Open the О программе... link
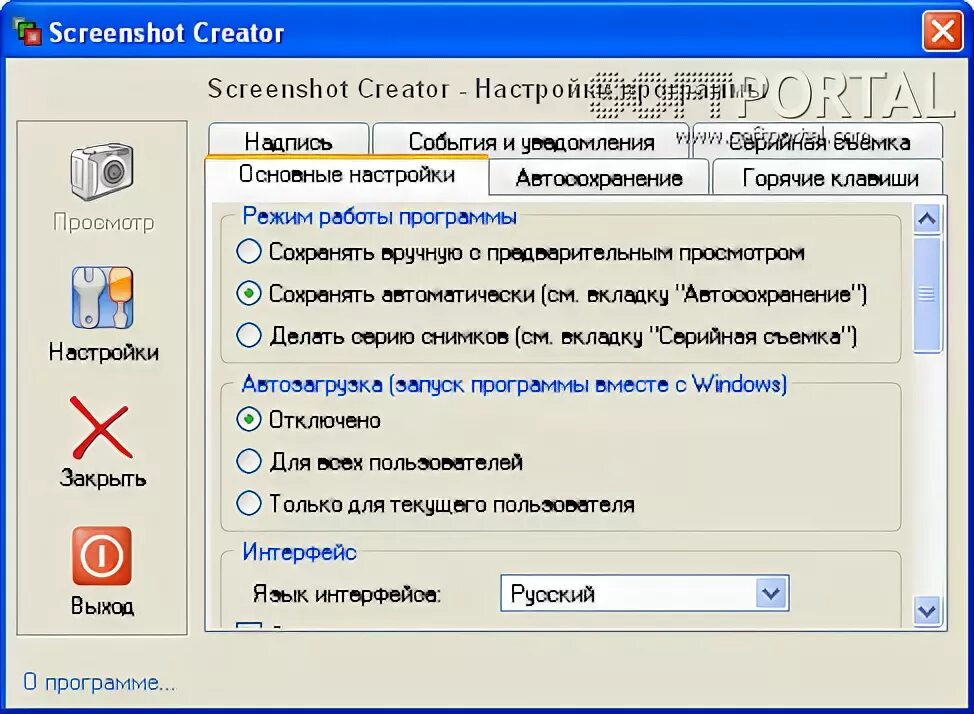The width and height of the screenshot is (974, 714). coord(99,682)
